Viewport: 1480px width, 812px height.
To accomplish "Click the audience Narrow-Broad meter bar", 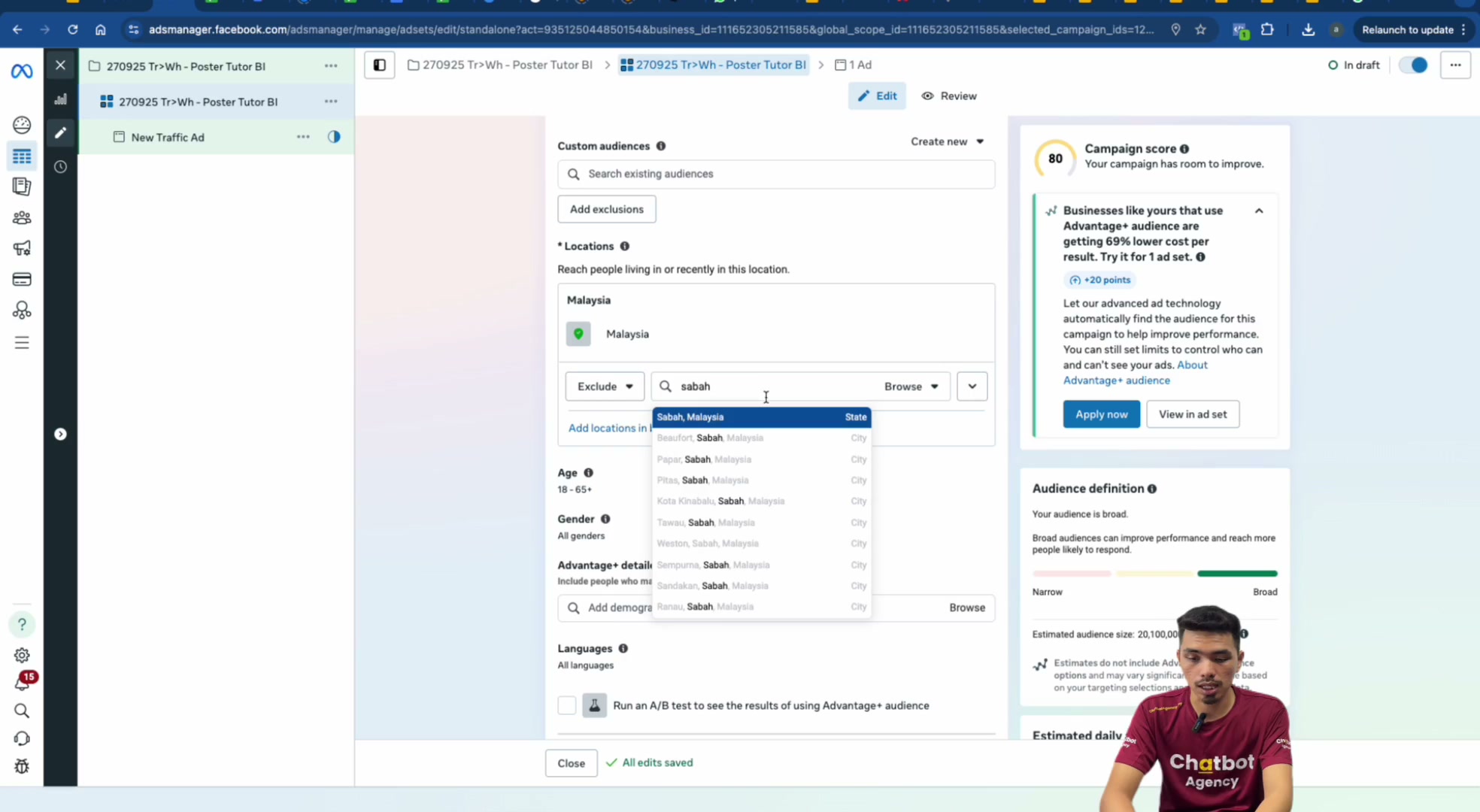I will point(1154,574).
